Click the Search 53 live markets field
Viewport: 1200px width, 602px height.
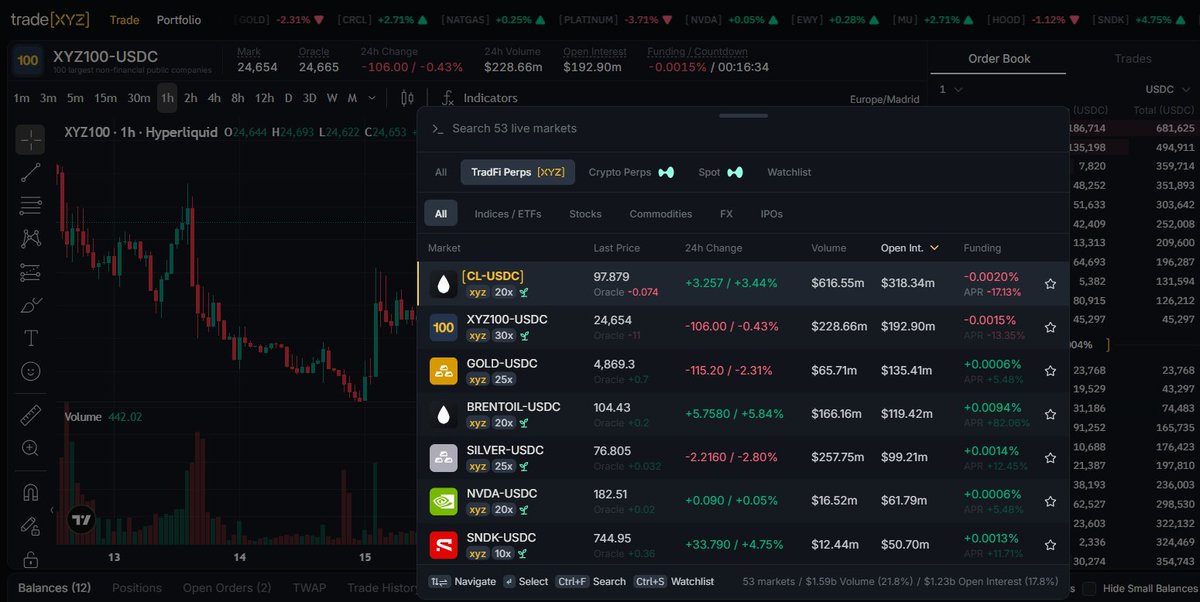pos(742,128)
